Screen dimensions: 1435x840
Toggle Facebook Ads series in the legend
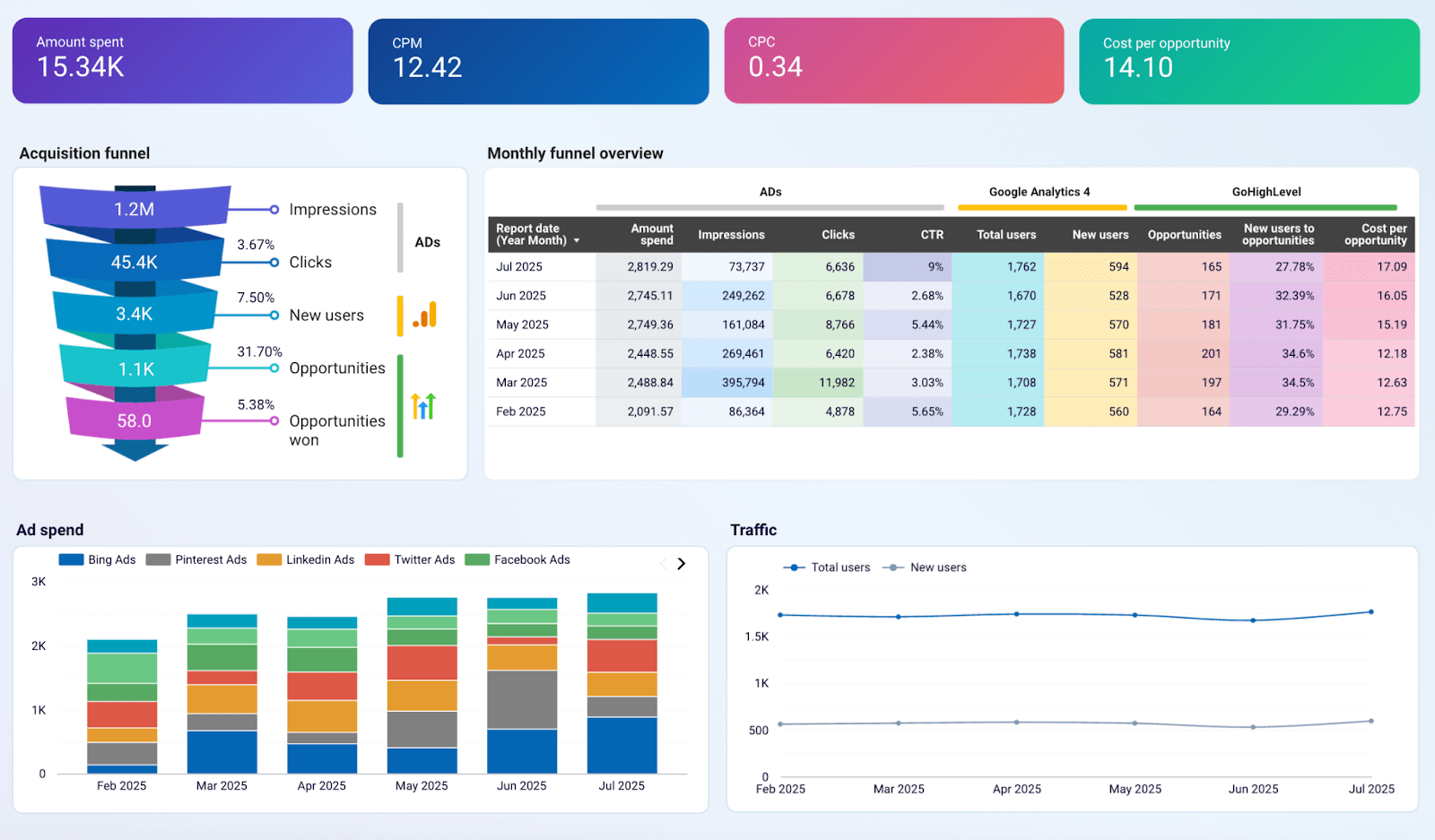(517, 560)
